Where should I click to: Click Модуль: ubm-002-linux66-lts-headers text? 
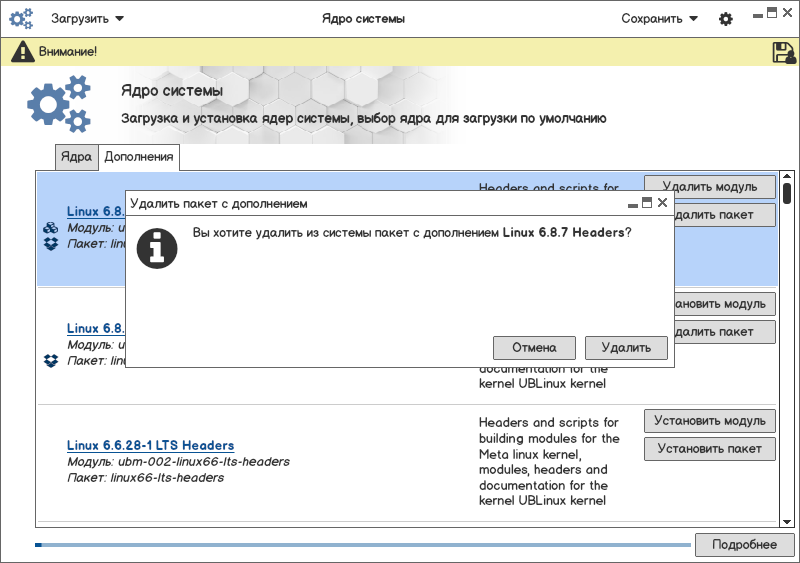point(179,462)
